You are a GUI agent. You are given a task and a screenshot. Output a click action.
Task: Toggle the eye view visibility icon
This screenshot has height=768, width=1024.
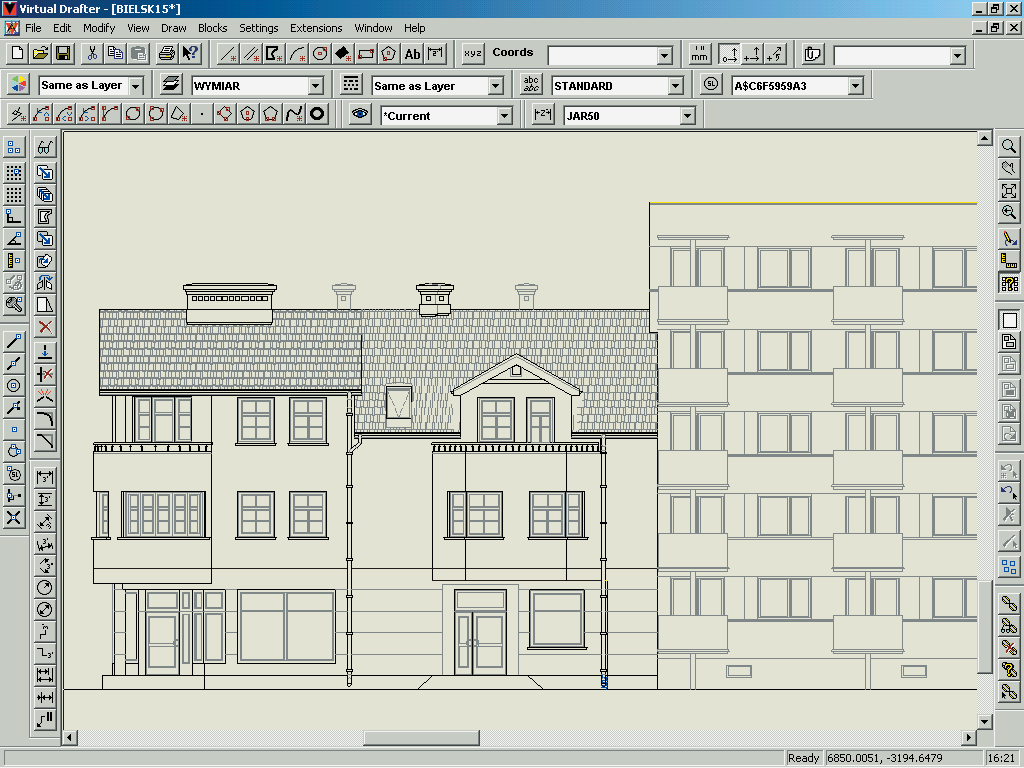pyautogui.click(x=360, y=115)
